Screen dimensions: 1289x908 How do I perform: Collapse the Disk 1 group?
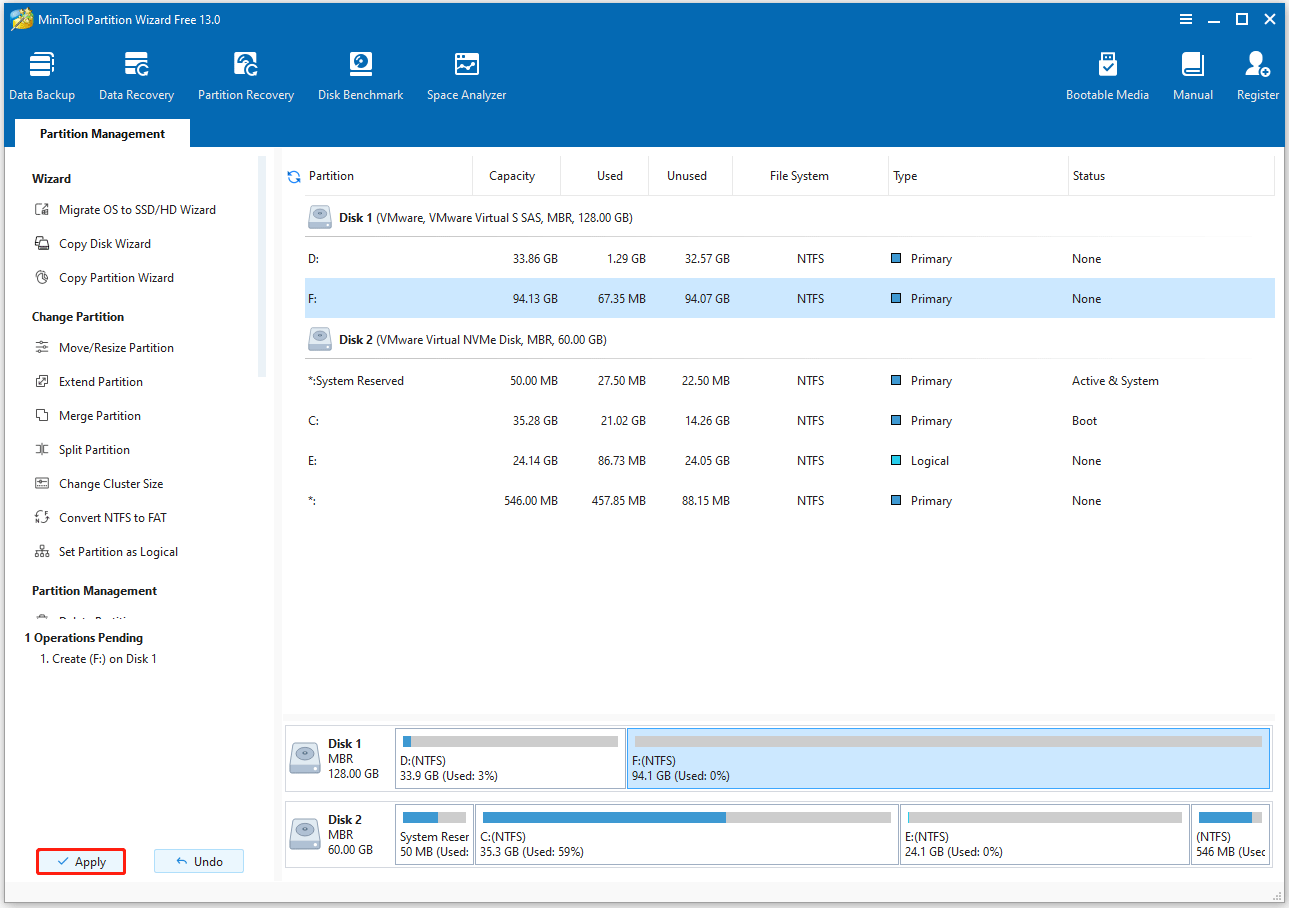320,217
